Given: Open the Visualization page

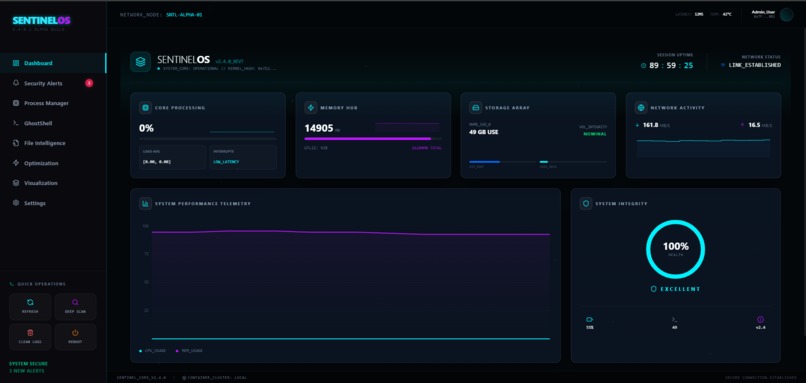Looking at the screenshot, I should point(53,183).
